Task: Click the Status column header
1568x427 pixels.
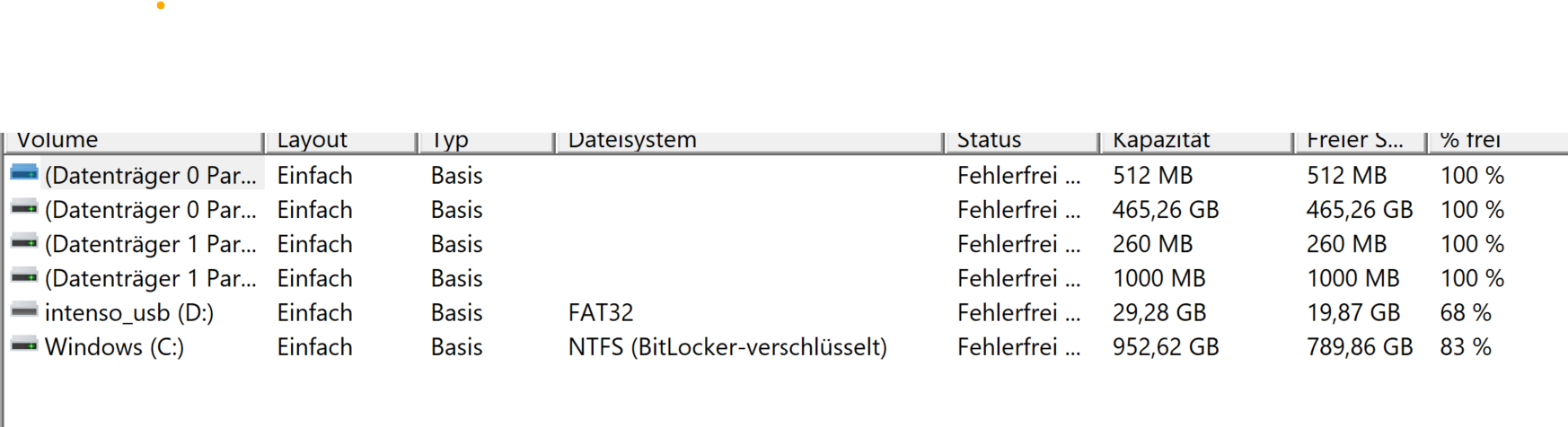Action: [1022, 142]
